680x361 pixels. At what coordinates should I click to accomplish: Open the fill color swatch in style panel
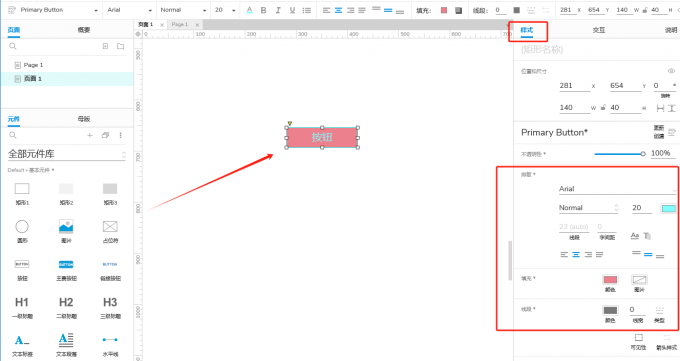tap(610, 280)
